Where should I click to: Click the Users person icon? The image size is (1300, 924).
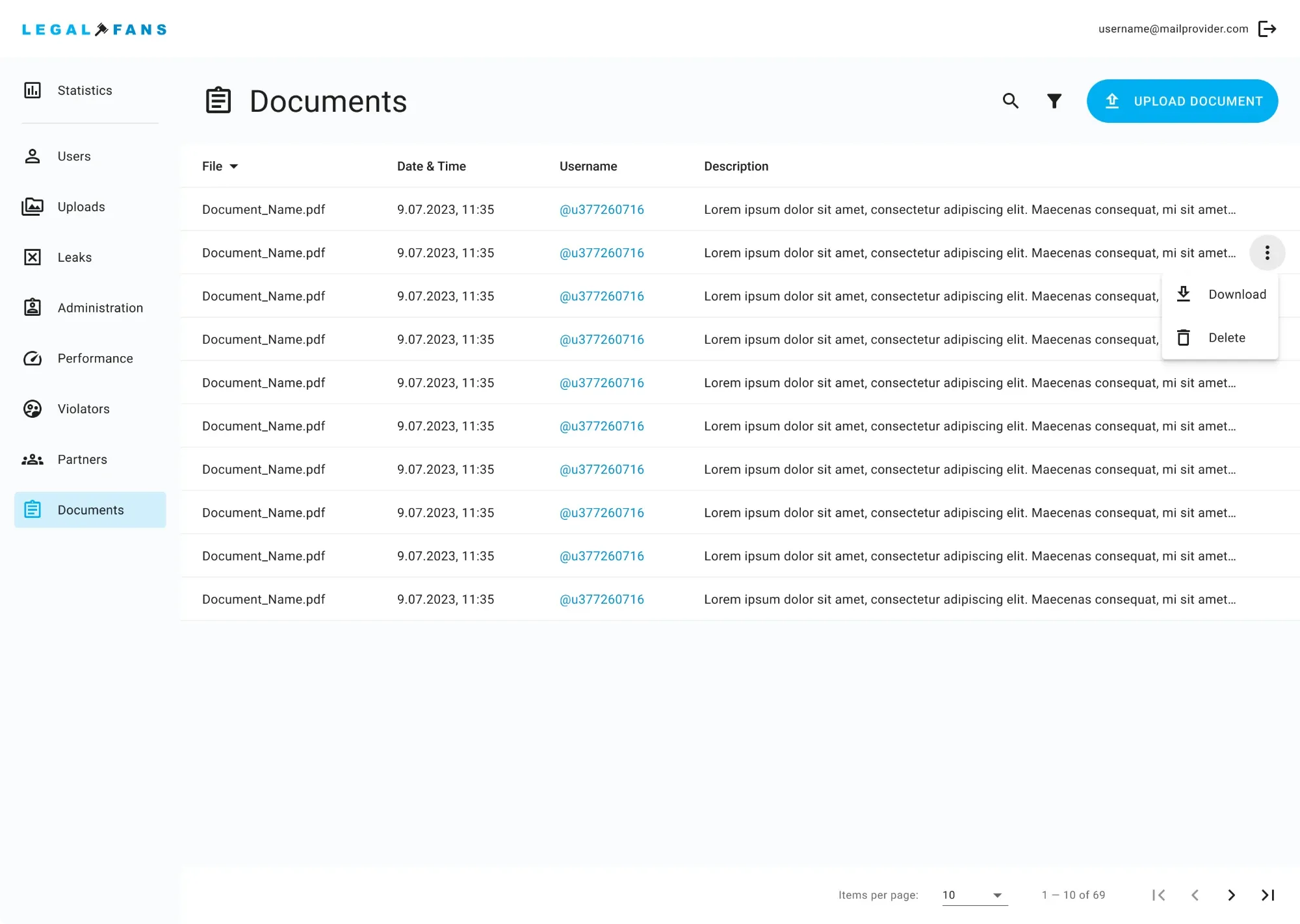pos(32,156)
